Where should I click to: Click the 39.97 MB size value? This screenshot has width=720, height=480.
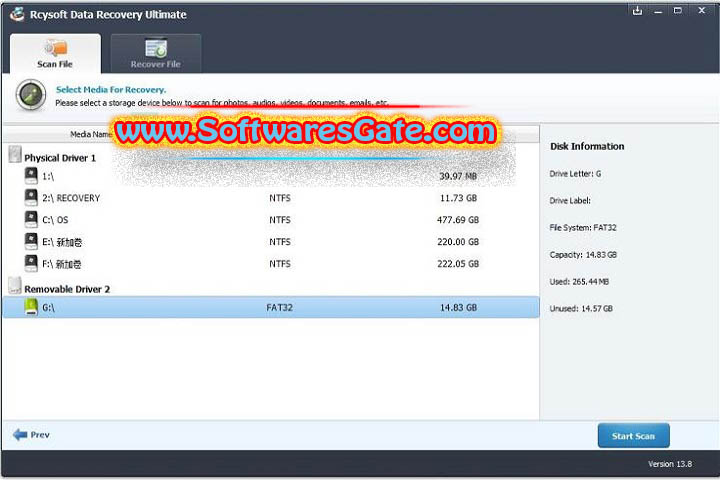[458, 176]
